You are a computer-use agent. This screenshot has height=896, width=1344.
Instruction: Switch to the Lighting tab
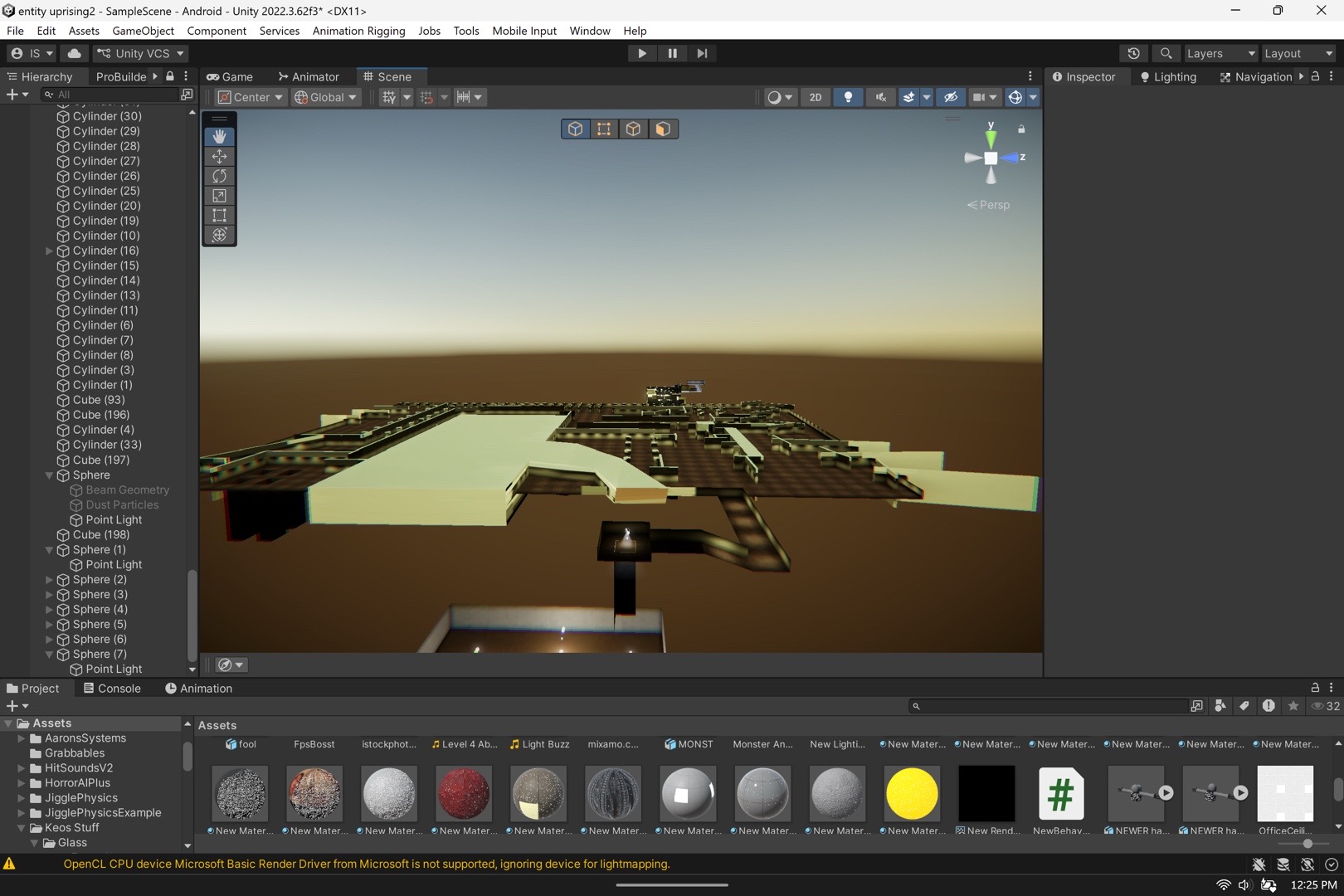coord(1168,76)
